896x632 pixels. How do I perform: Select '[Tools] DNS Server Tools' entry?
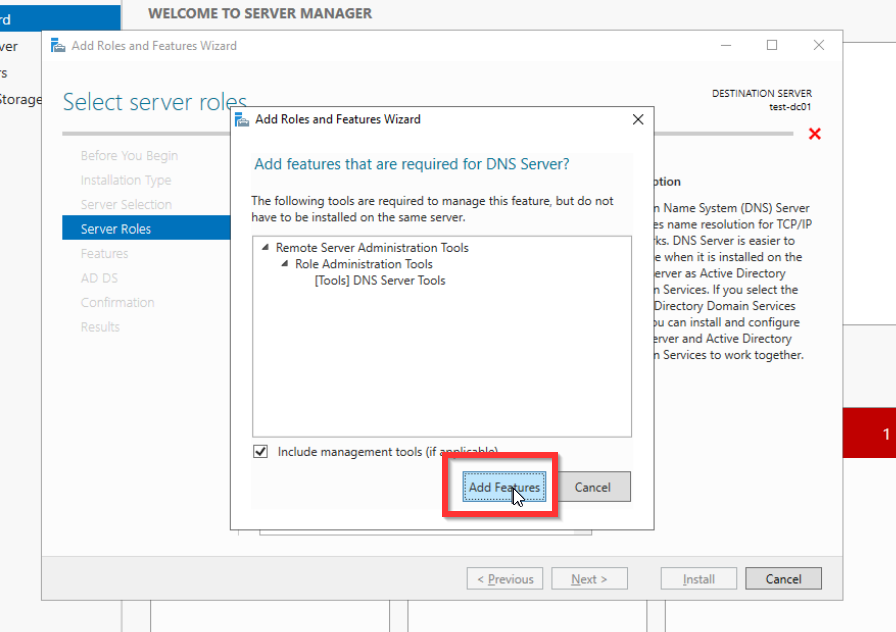[x=380, y=281]
